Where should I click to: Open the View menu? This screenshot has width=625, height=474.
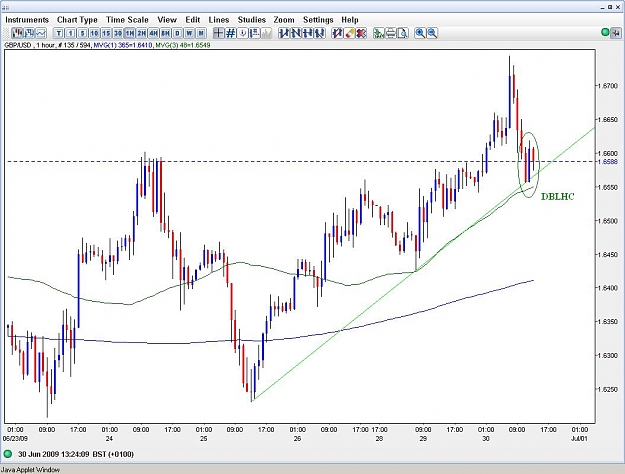[x=167, y=20]
